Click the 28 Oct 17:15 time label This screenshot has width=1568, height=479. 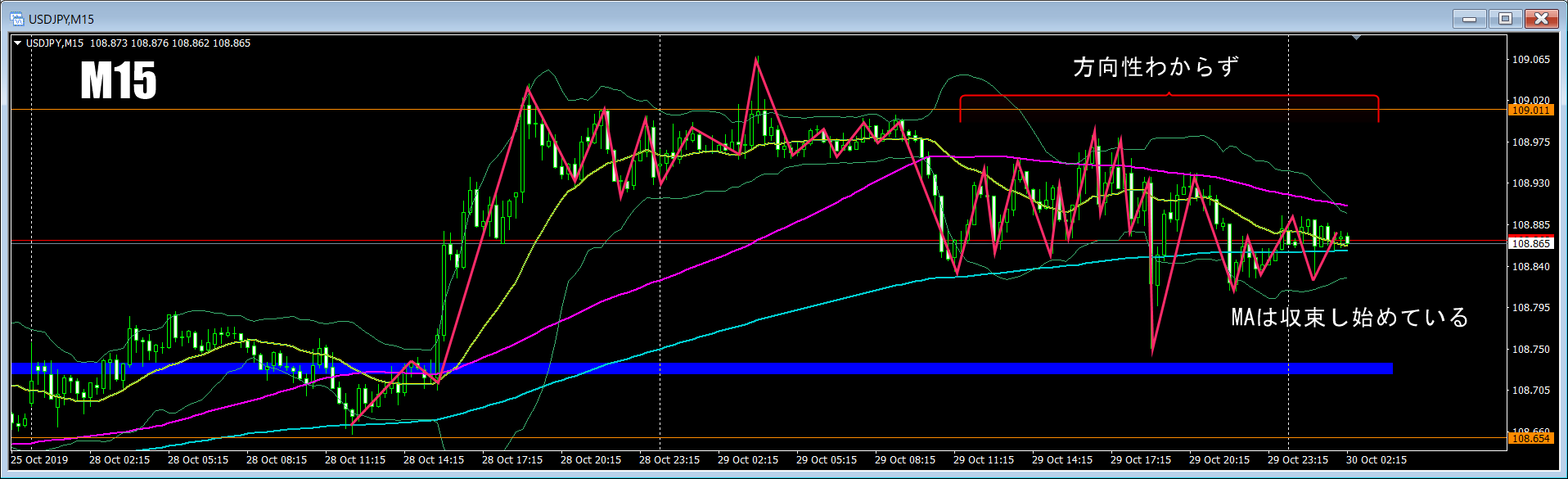(512, 460)
